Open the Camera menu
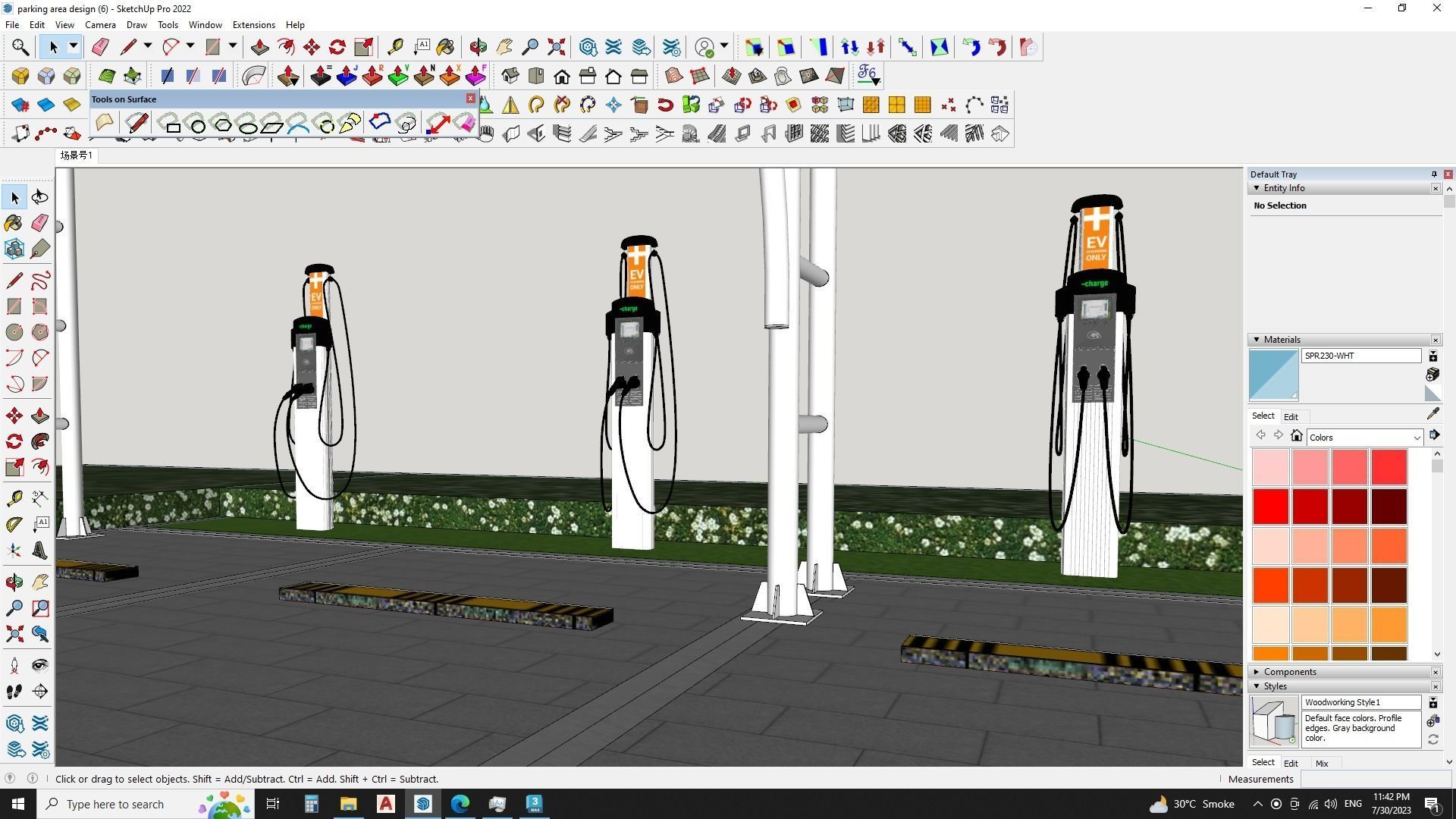Viewport: 1456px width, 819px height. pos(100,25)
